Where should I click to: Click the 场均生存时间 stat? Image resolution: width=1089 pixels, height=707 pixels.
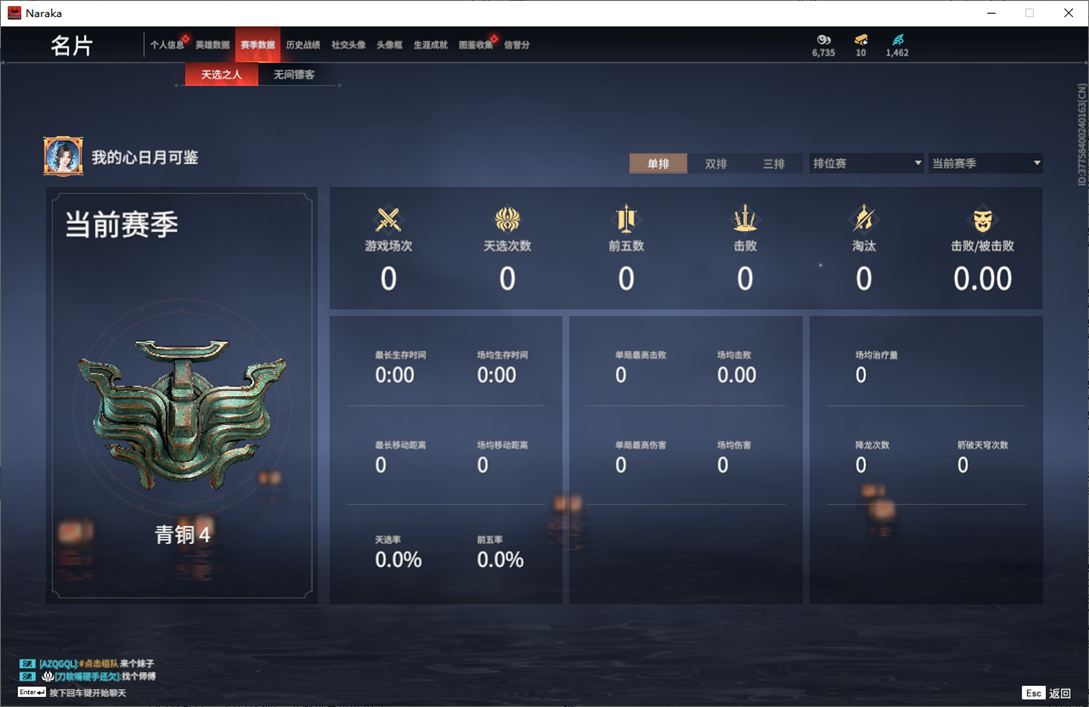tap(501, 367)
